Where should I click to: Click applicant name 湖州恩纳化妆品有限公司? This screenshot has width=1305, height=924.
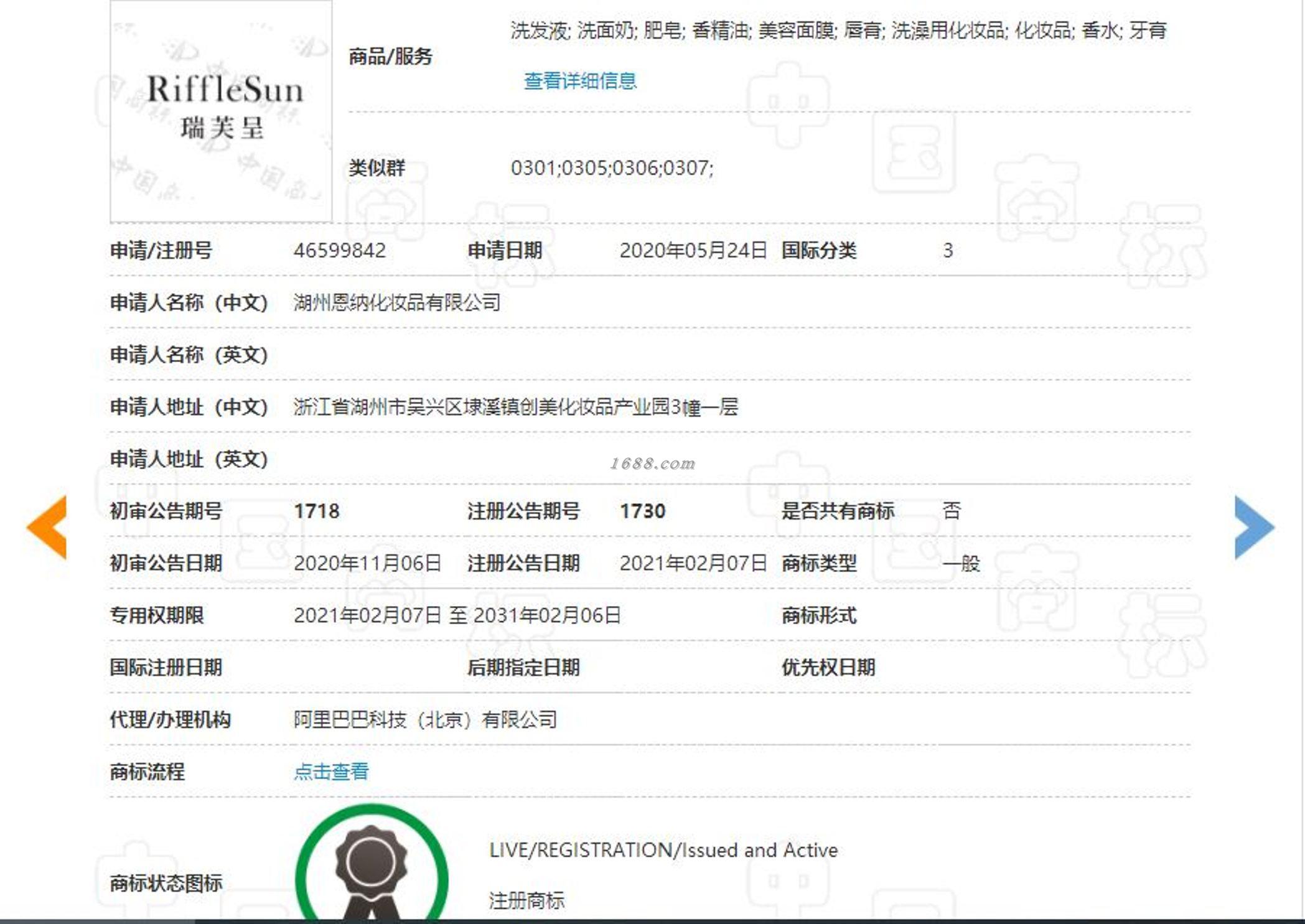pos(397,303)
